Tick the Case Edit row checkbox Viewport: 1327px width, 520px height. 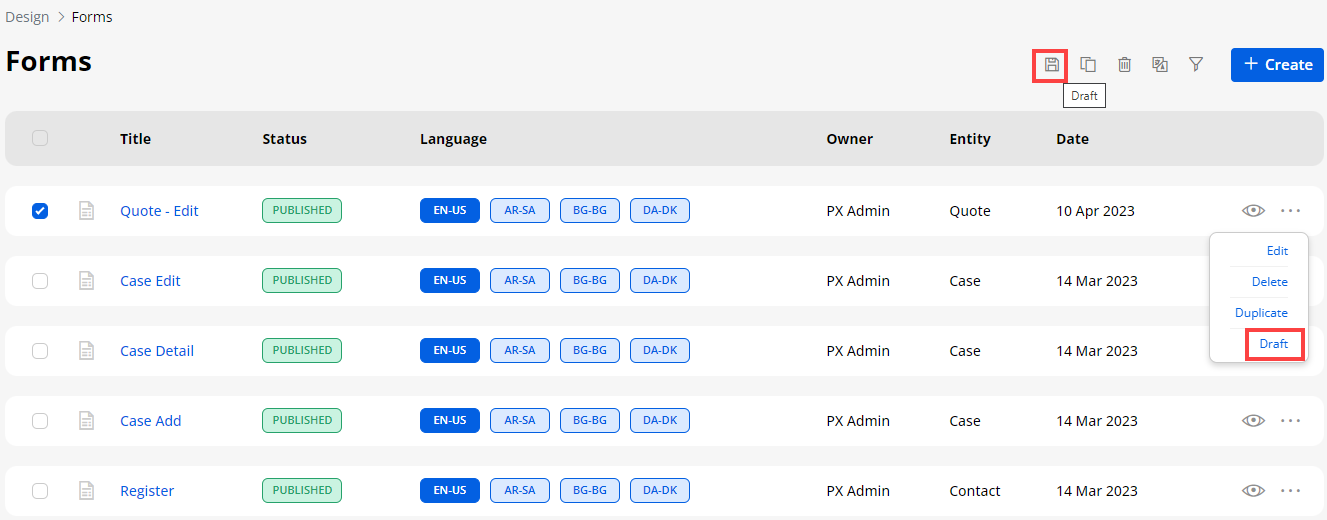(x=40, y=281)
